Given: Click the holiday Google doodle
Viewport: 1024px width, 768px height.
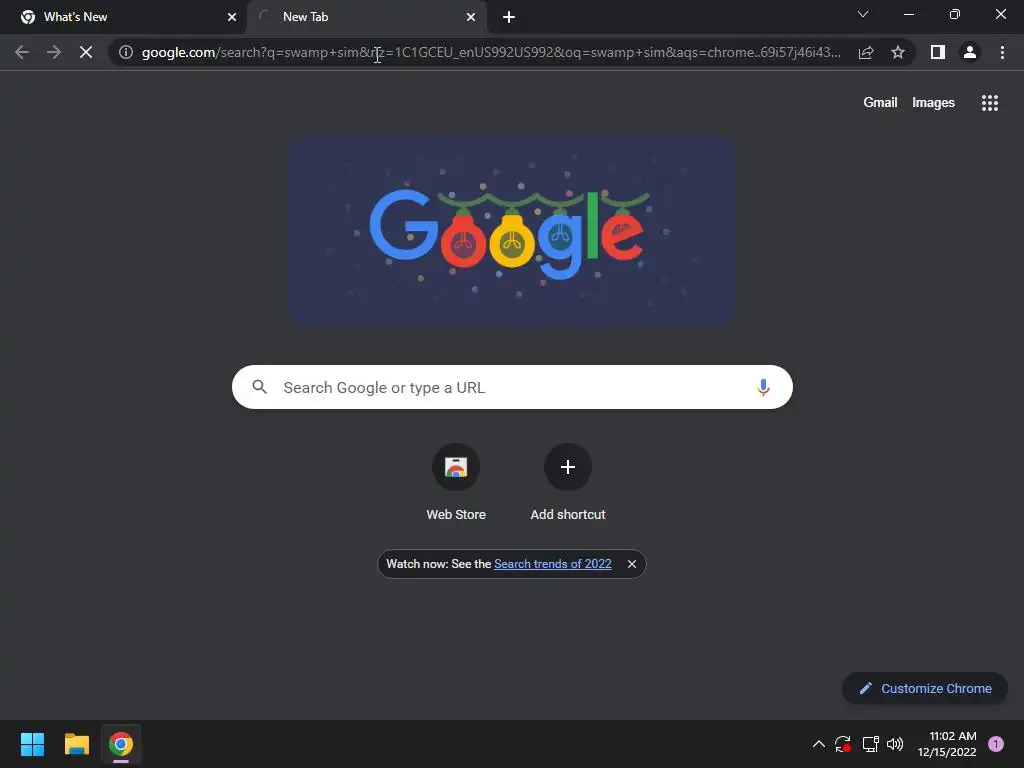Looking at the screenshot, I should [x=513, y=231].
